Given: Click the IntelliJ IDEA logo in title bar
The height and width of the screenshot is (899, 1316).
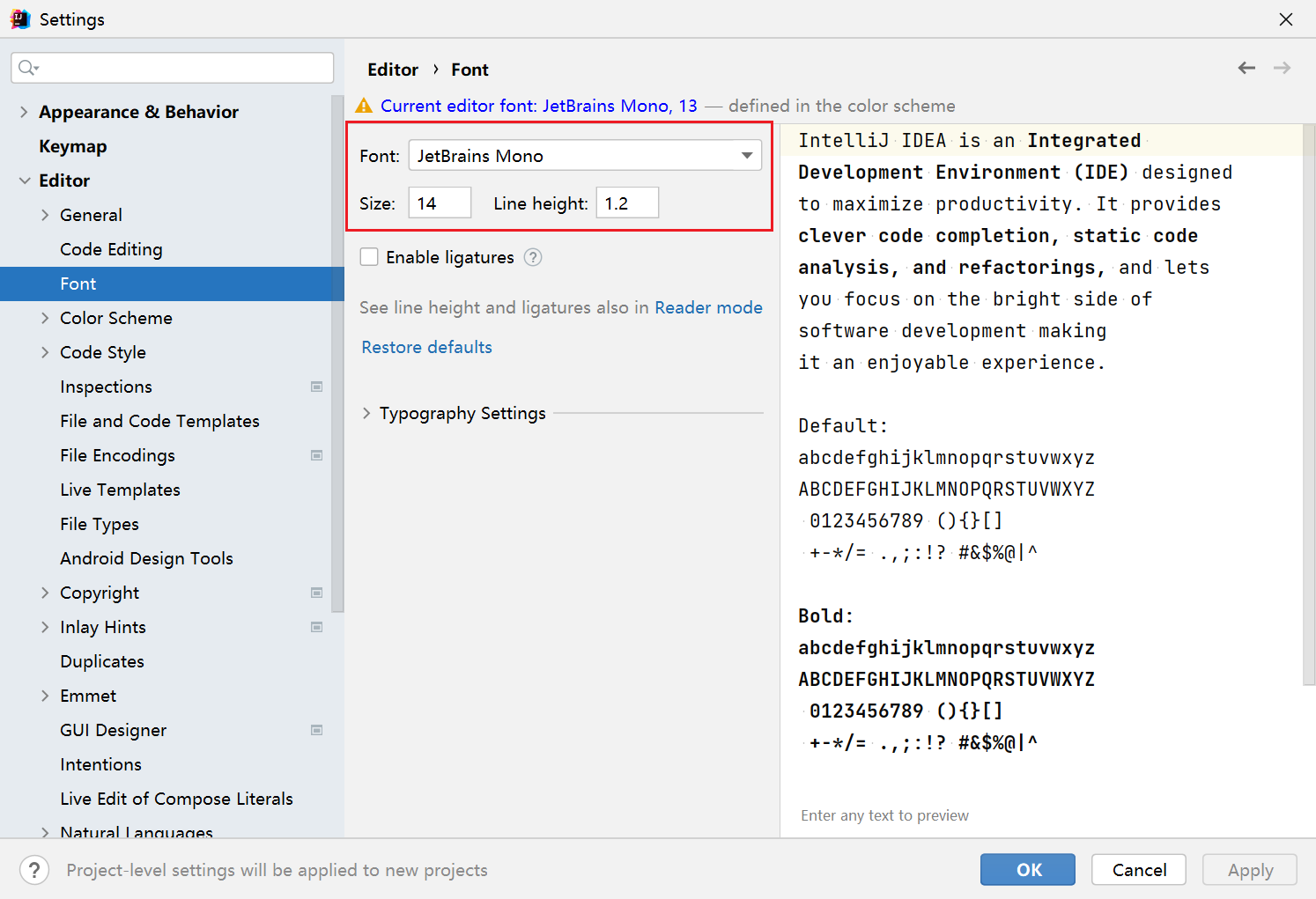Looking at the screenshot, I should [19, 19].
